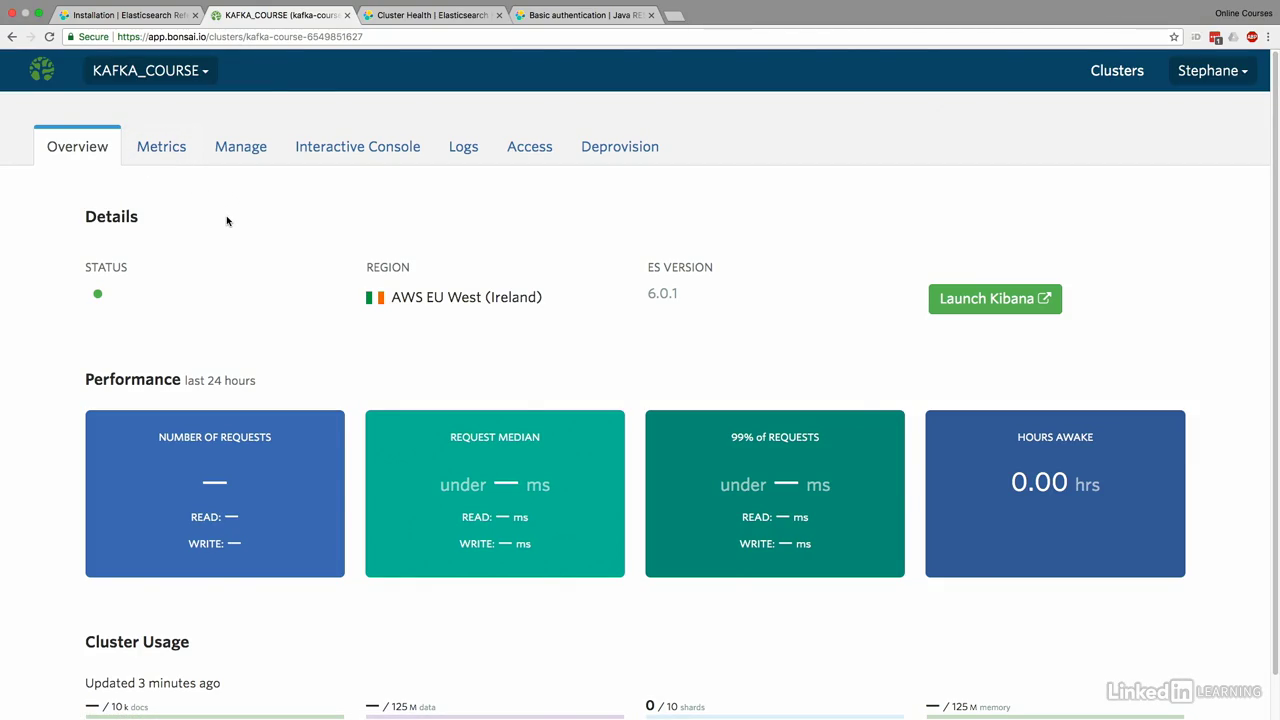The height and width of the screenshot is (720, 1280).
Task: Launch Kibana with the green button
Action: pos(995,298)
